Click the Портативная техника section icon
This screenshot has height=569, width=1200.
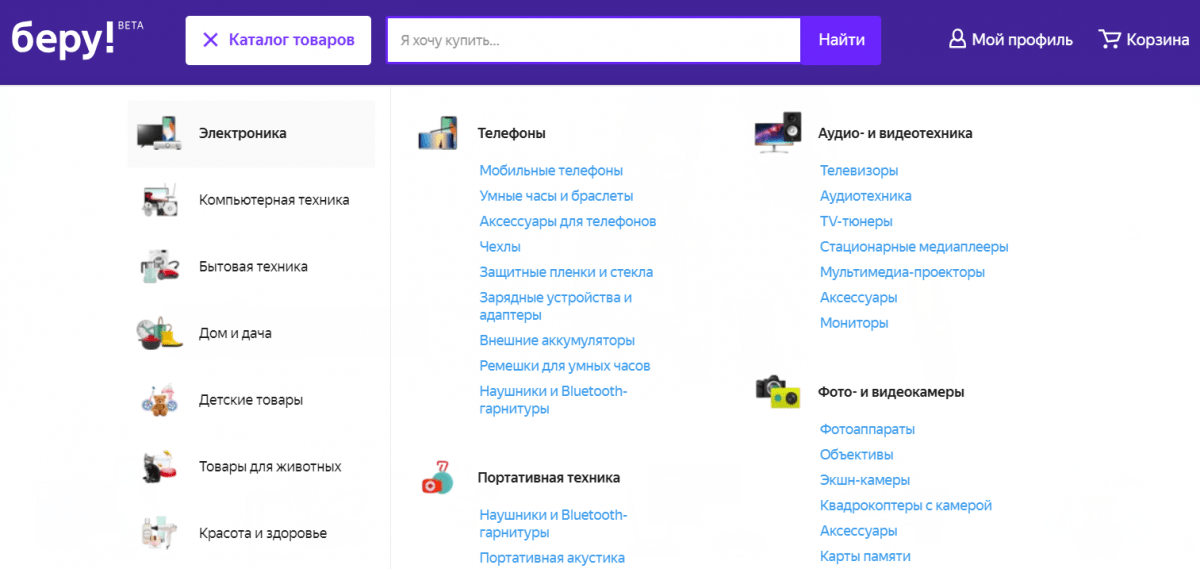(x=437, y=478)
